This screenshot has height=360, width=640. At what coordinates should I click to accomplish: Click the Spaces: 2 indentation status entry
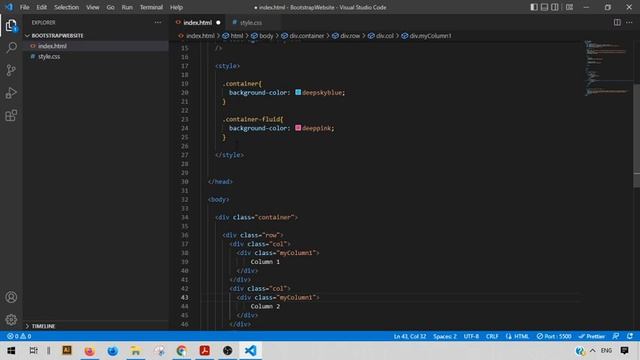point(445,336)
